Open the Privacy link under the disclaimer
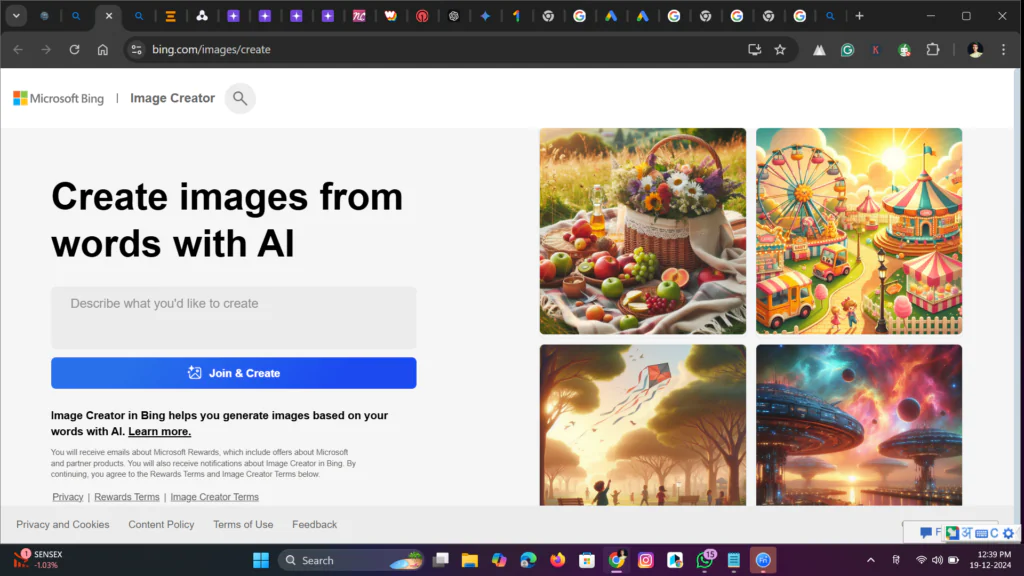The width and height of the screenshot is (1024, 576). pos(68,497)
